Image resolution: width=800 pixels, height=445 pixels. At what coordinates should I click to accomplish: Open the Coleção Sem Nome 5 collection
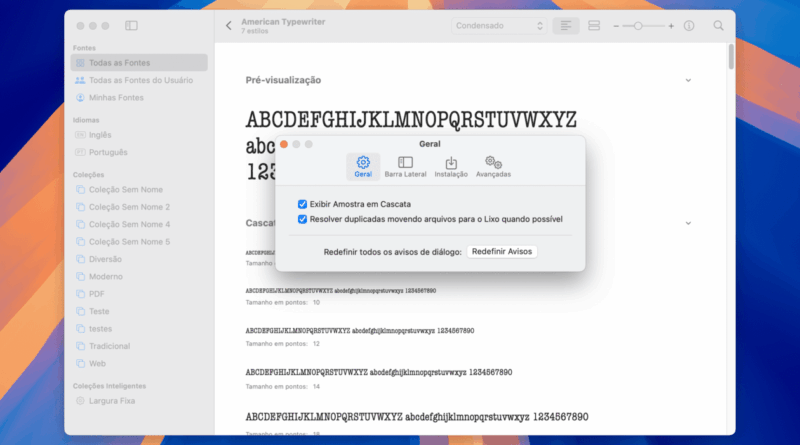139,241
